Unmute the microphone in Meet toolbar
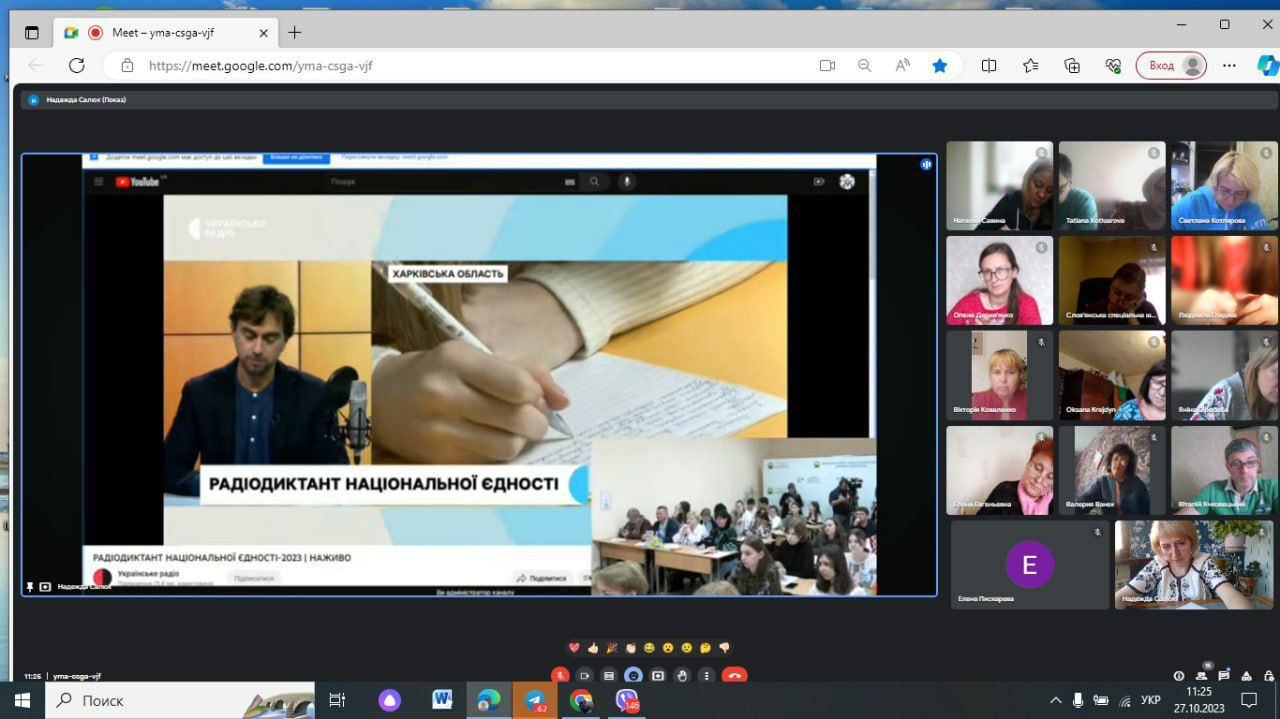The height and width of the screenshot is (719, 1280). tap(560, 675)
